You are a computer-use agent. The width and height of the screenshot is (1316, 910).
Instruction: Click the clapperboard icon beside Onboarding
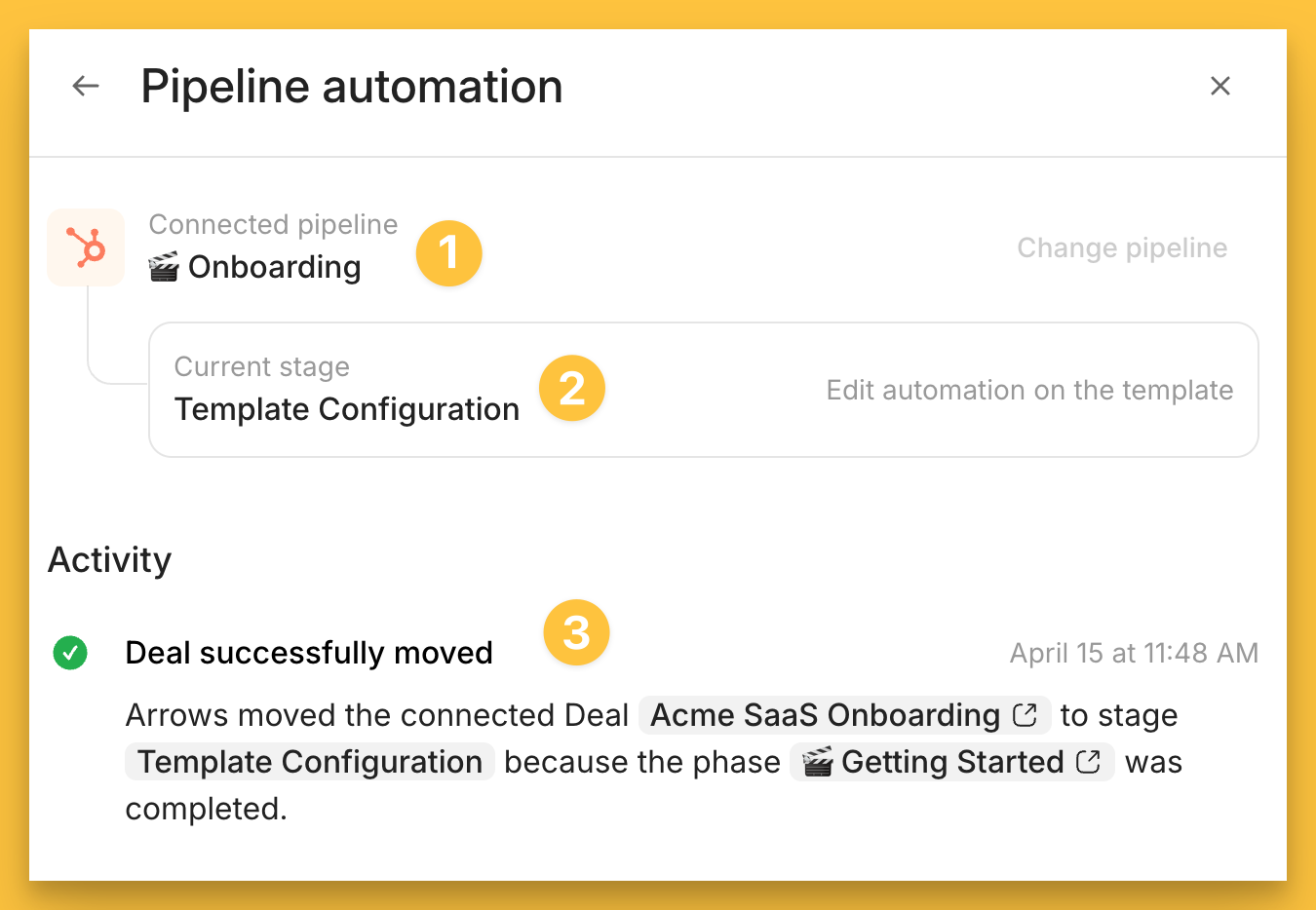click(164, 266)
